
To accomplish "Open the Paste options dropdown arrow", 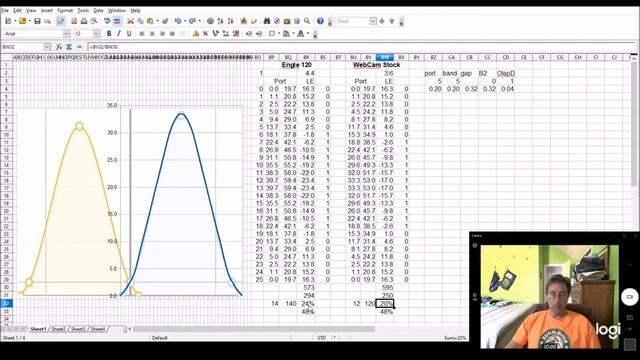I will coord(158,21).
